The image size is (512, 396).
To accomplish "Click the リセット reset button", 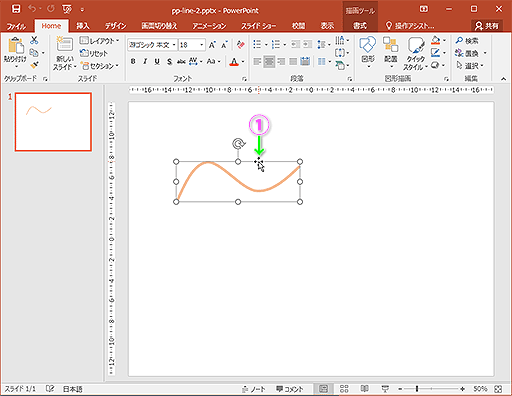I will coord(94,53).
